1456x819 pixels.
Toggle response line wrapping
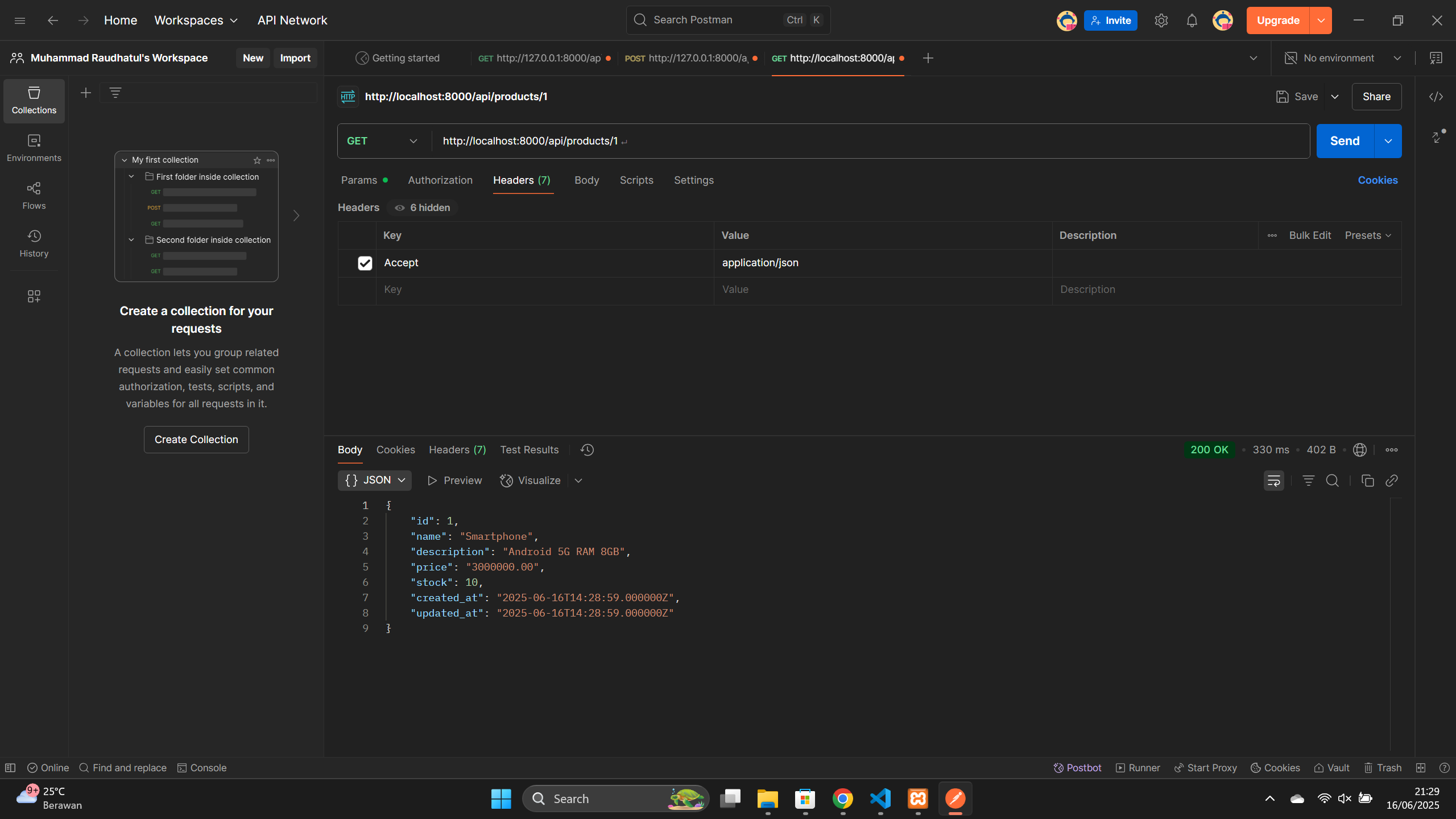pyautogui.click(x=1273, y=481)
